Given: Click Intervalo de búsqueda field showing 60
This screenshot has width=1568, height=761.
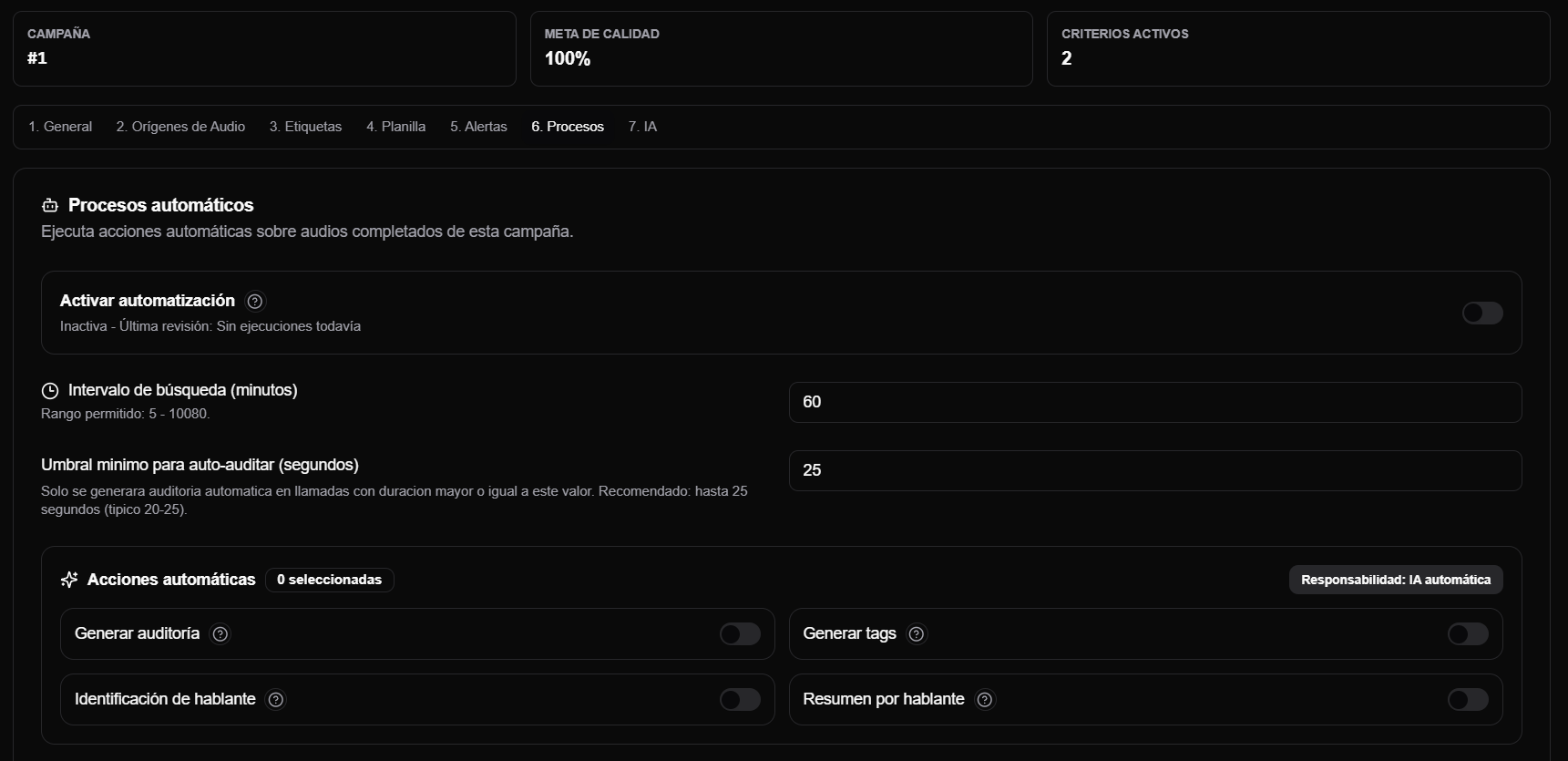Looking at the screenshot, I should pyautogui.click(x=1155, y=403).
